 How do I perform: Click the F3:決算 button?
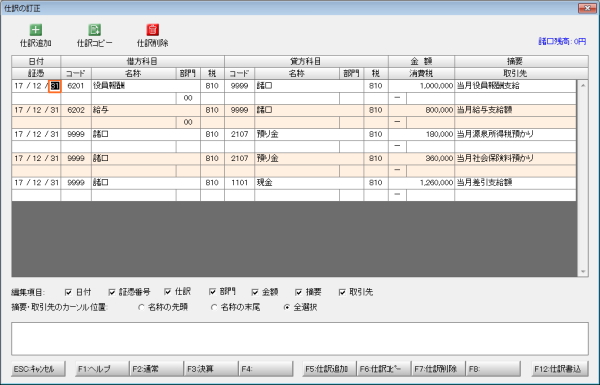click(211, 369)
